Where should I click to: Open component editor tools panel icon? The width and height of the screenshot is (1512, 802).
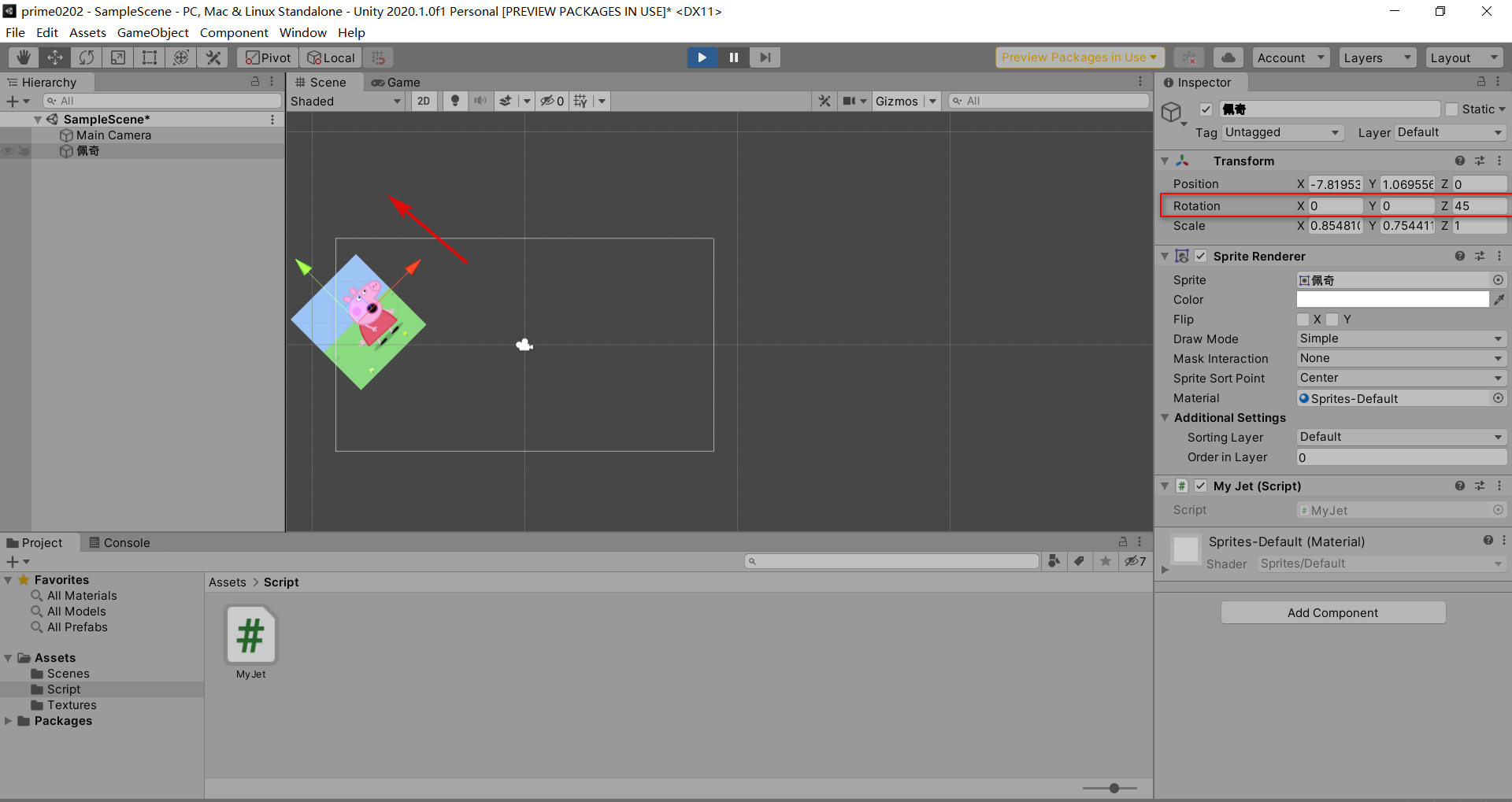825,101
